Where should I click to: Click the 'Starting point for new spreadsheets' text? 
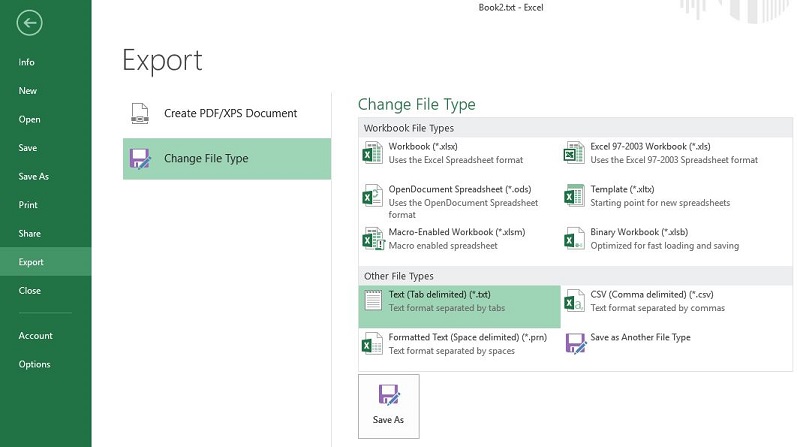[660, 203]
